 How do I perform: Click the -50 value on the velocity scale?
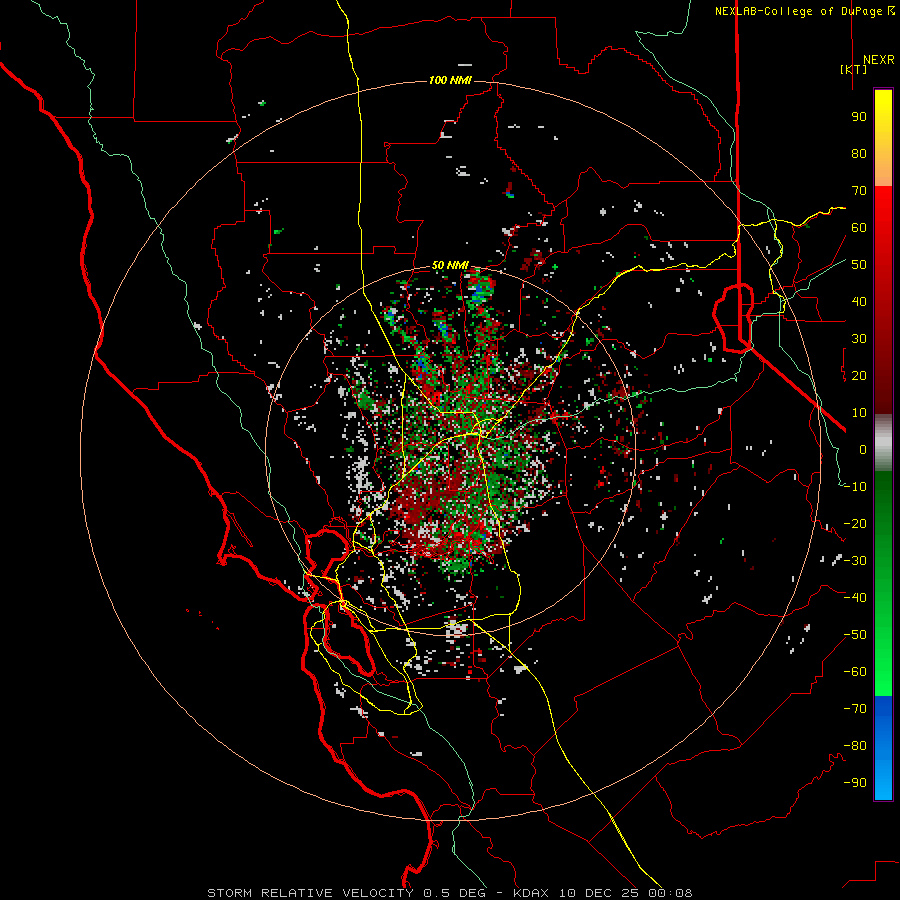tap(855, 635)
